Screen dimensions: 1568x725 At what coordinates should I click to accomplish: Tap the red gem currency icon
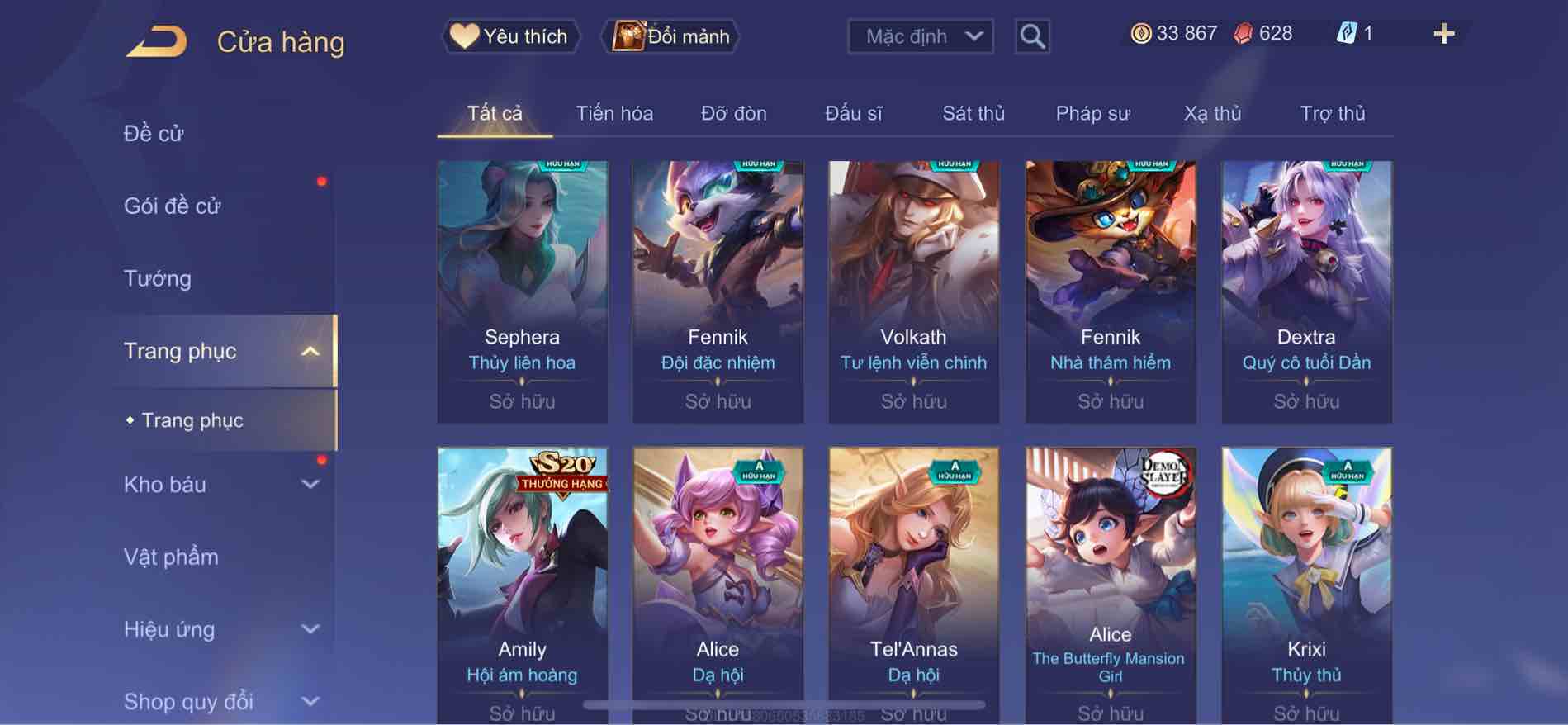point(1243,33)
